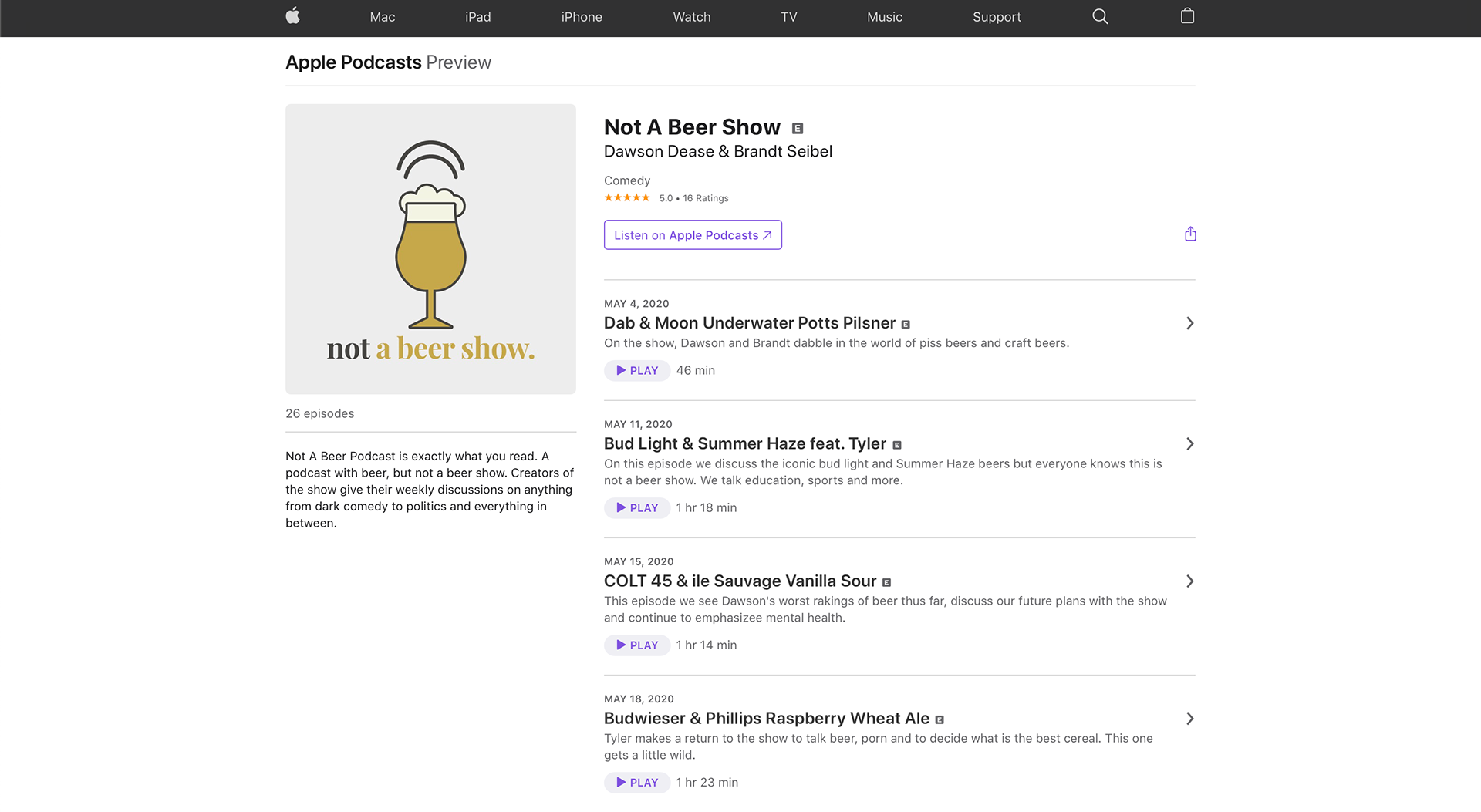Go to iPhone navigation item

[582, 17]
